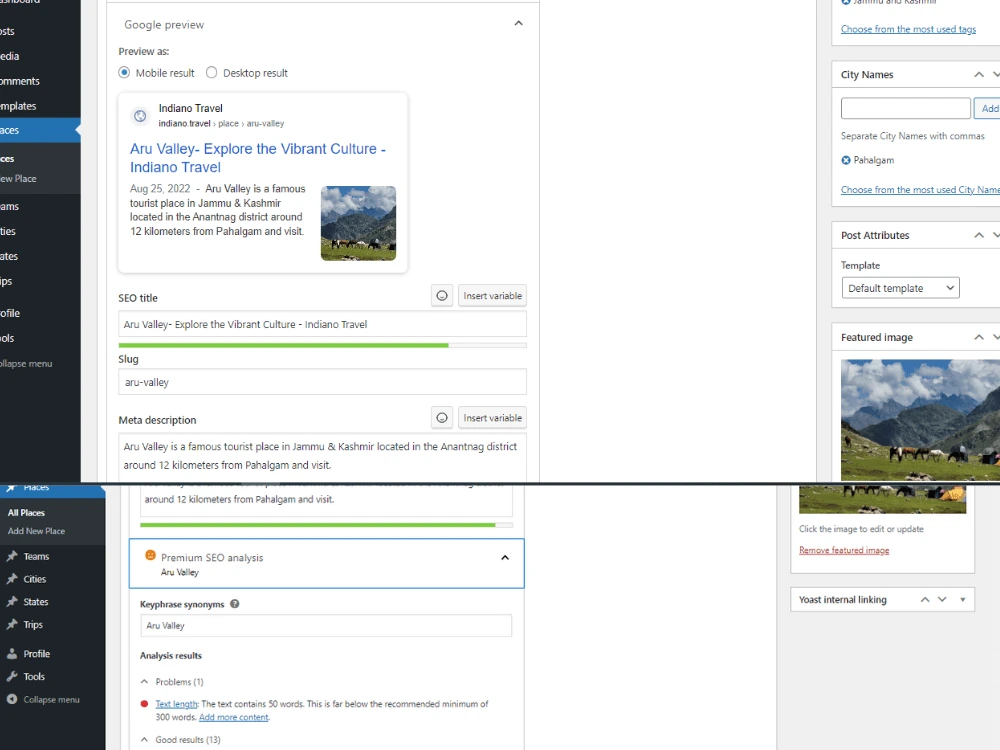Image resolution: width=1000 pixels, height=750 pixels.
Task: Toggle the Yoast internal linking panel
Action: coord(963,599)
